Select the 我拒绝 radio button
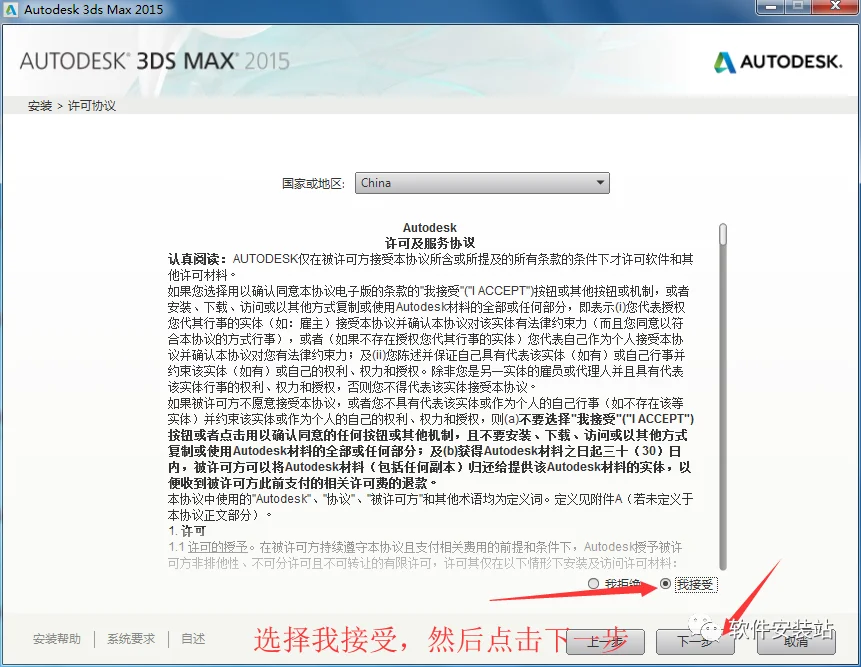861x667 pixels. pyautogui.click(x=593, y=584)
